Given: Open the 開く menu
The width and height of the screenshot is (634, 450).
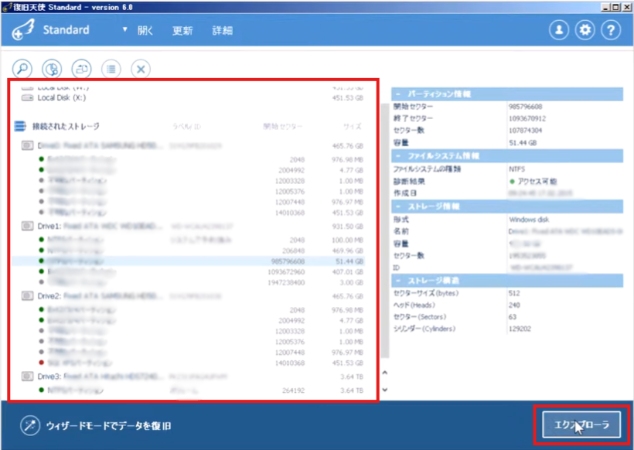Looking at the screenshot, I should [145, 30].
